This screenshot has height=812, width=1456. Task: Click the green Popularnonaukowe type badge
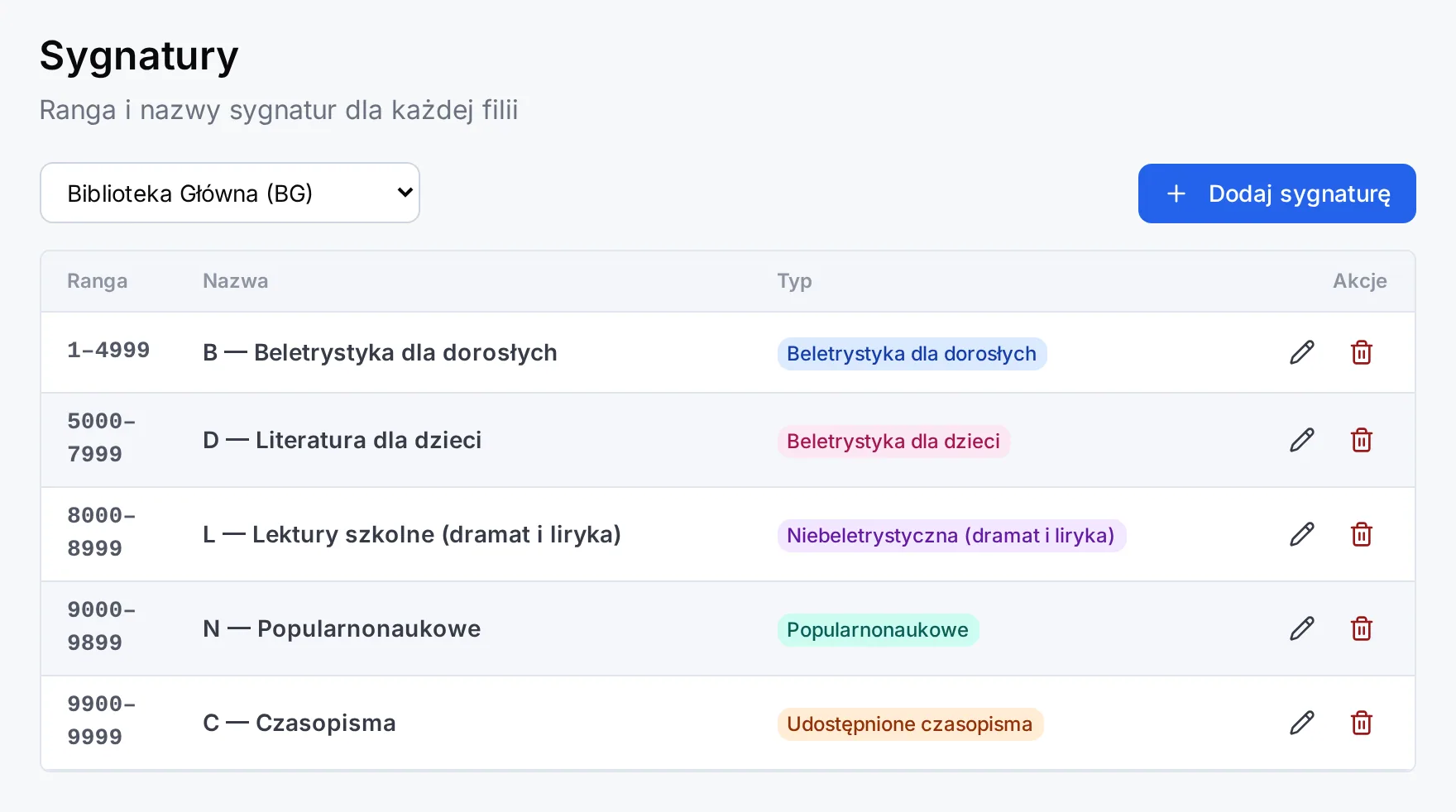[x=878, y=629]
